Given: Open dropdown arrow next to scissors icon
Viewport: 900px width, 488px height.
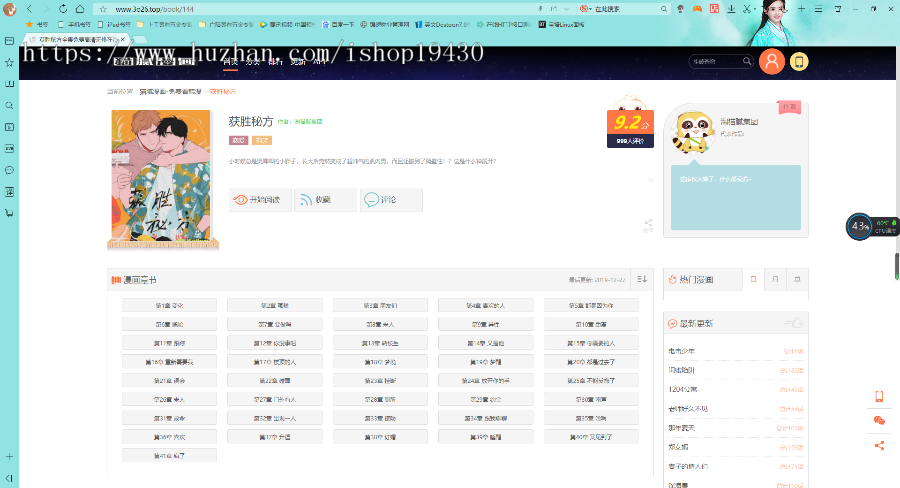Looking at the screenshot, I should click(x=755, y=9).
